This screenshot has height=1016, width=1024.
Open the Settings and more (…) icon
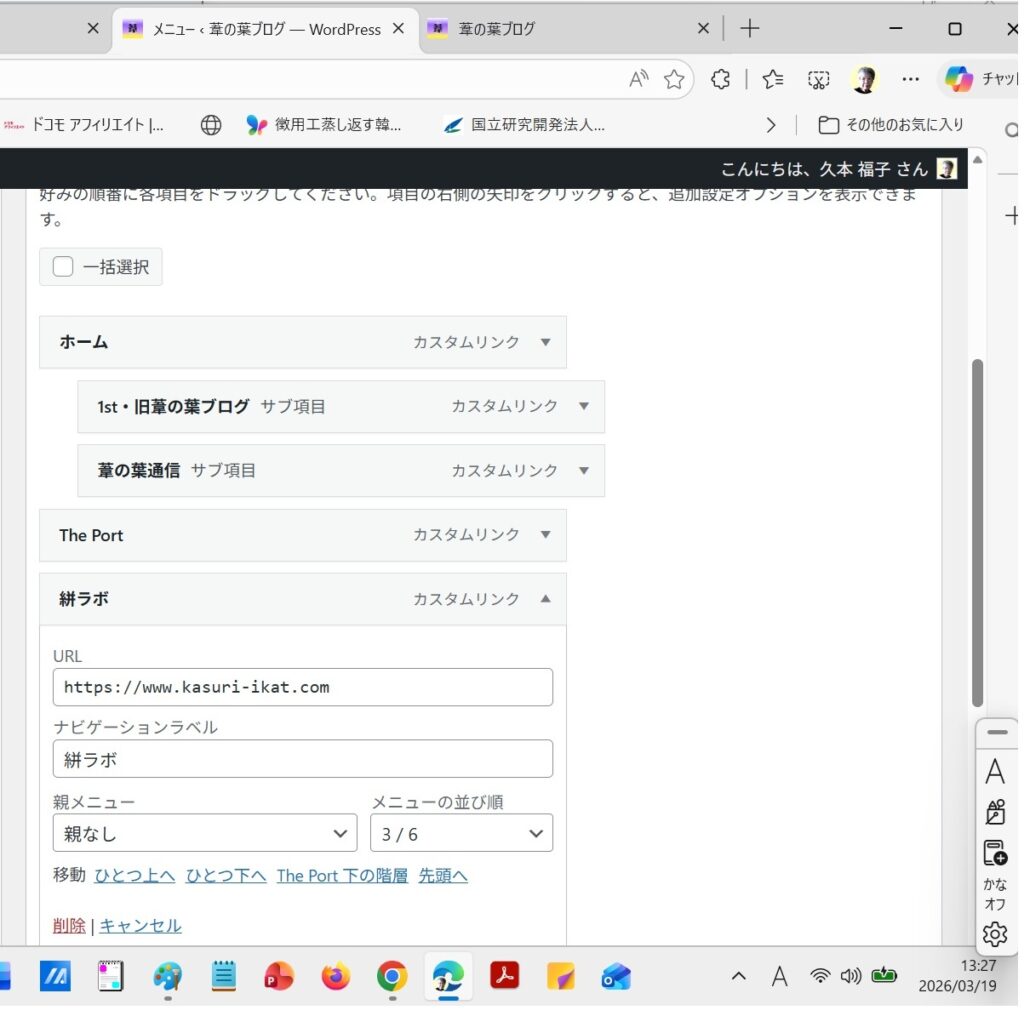(x=911, y=79)
